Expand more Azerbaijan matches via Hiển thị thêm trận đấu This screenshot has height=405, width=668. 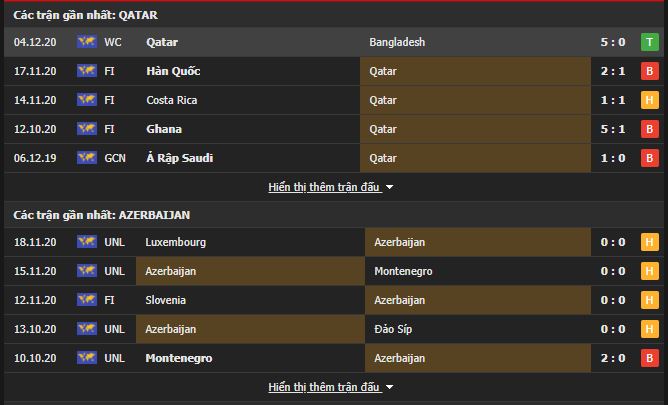[324, 387]
